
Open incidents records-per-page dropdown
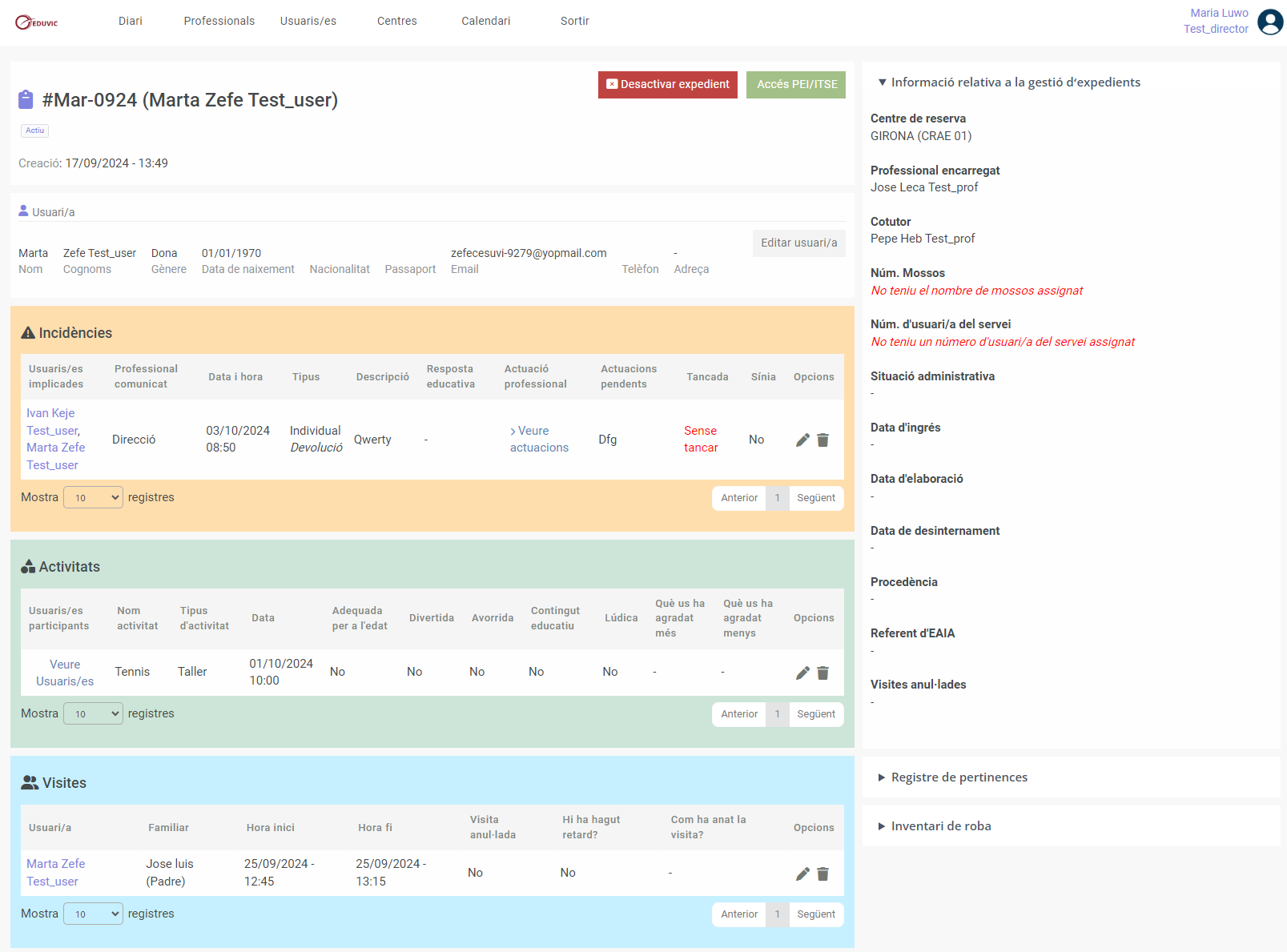pos(93,497)
